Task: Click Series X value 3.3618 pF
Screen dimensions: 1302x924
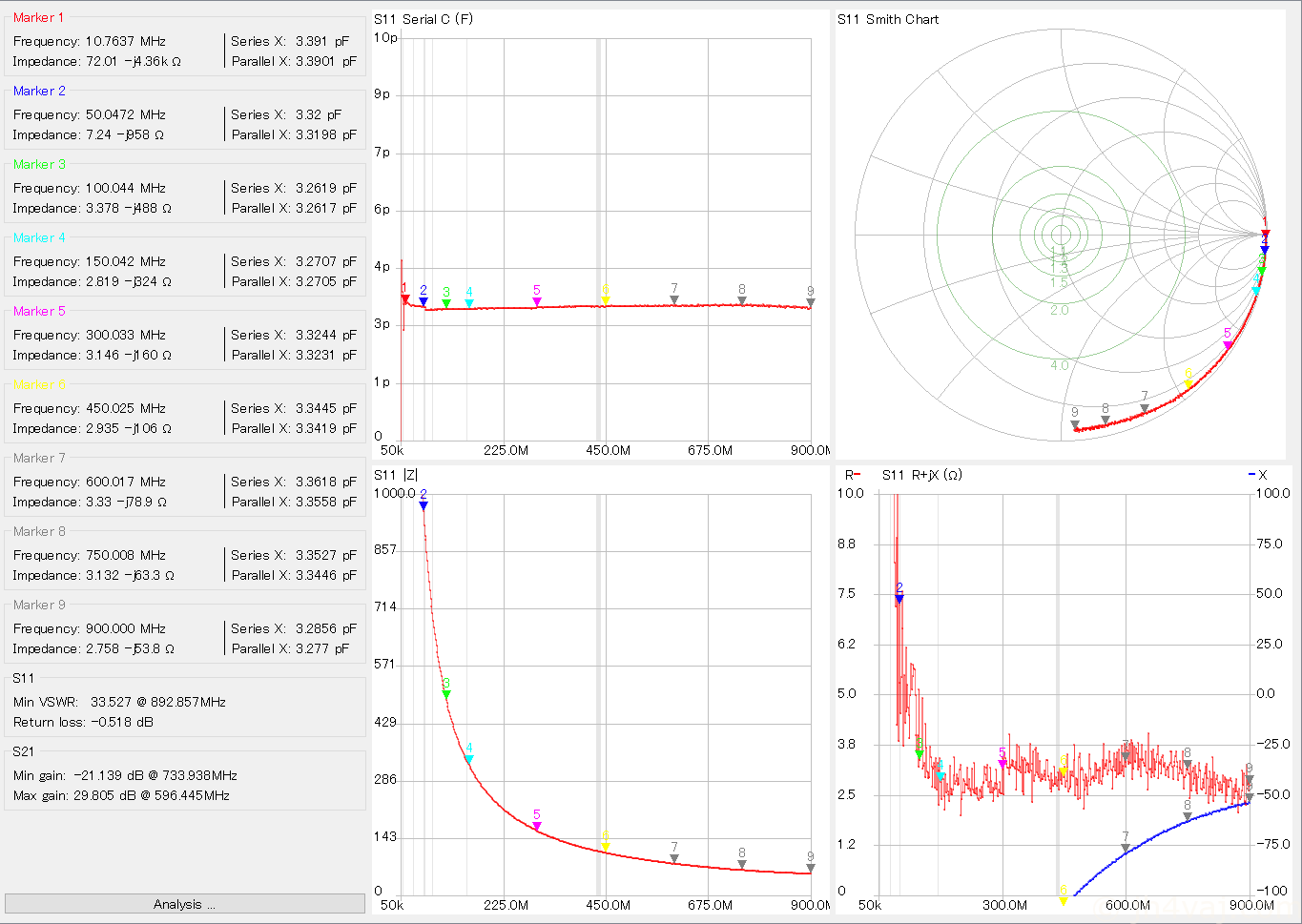Action: [326, 482]
